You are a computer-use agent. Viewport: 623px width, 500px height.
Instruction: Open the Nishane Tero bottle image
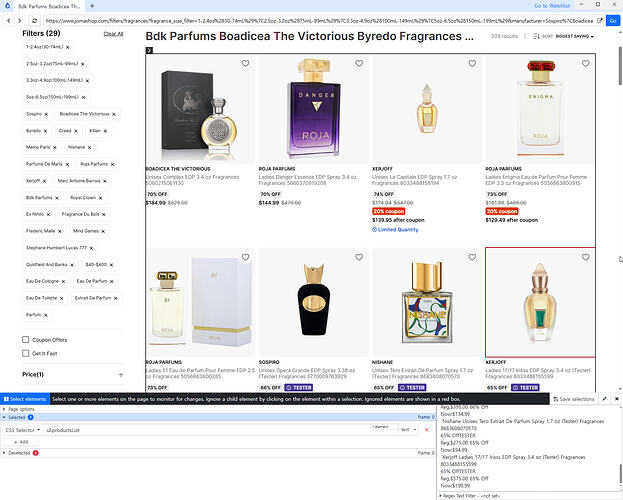coord(427,302)
